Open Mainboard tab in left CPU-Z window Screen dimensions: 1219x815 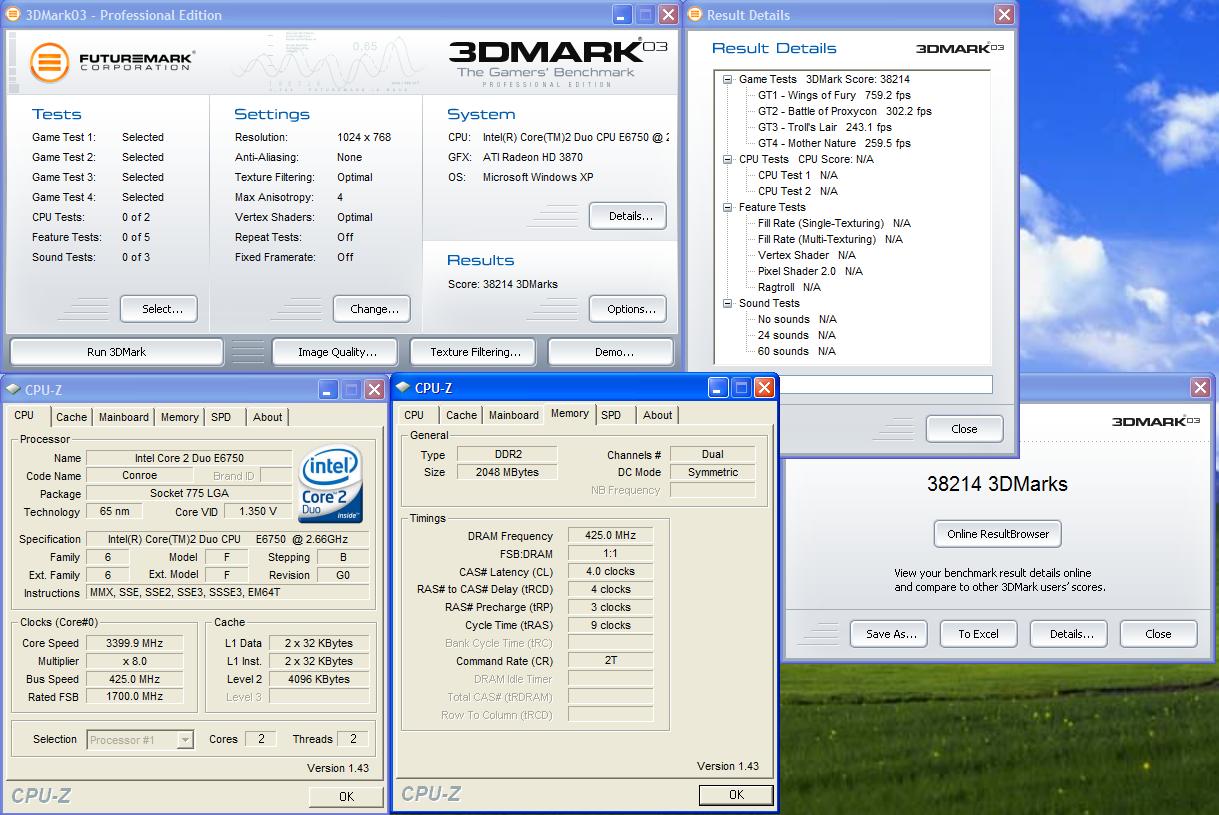pyautogui.click(x=124, y=417)
